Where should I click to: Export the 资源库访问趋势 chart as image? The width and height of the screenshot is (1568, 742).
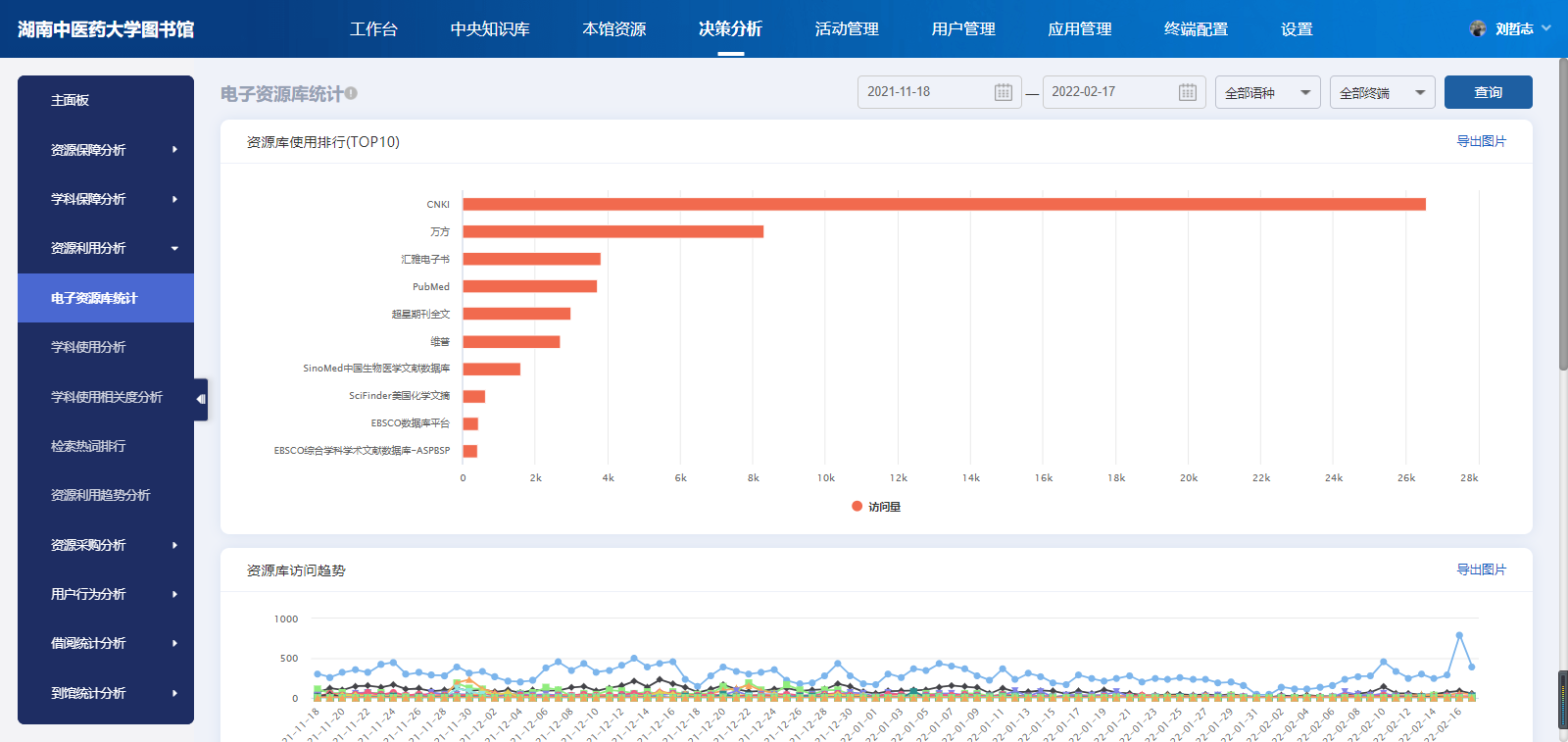(x=1480, y=569)
